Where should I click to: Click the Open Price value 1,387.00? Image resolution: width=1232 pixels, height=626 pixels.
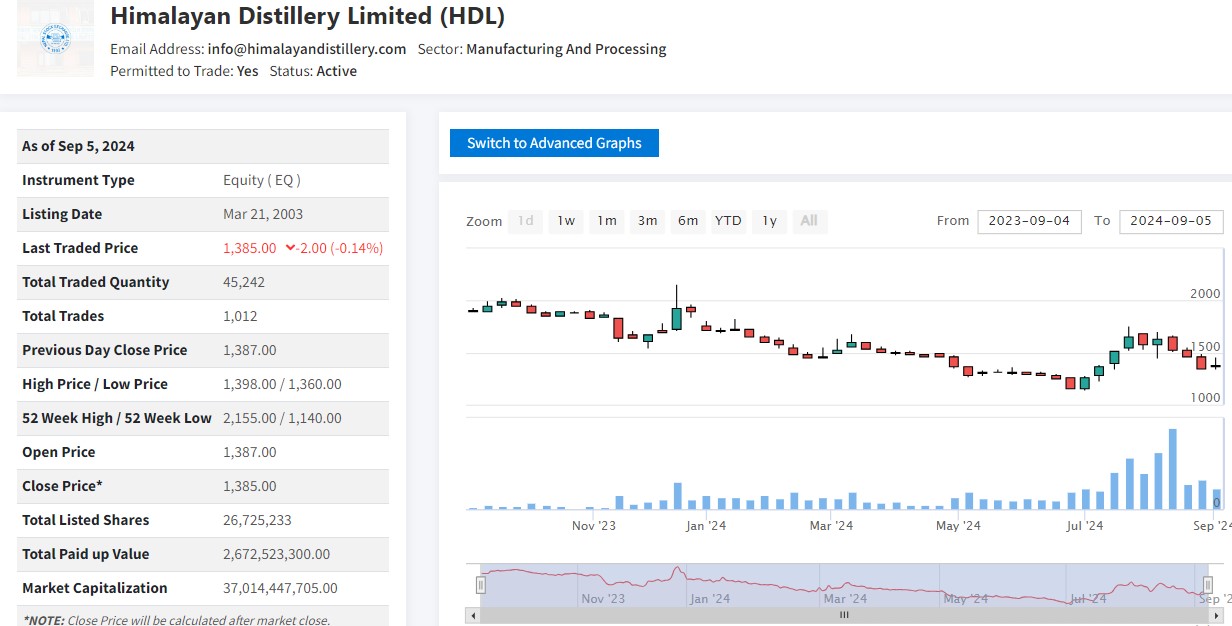(250, 452)
